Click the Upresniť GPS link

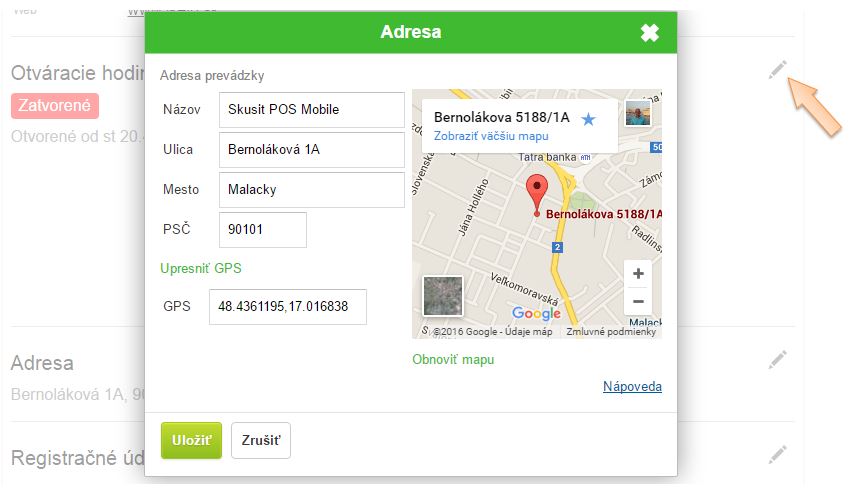[x=200, y=268]
